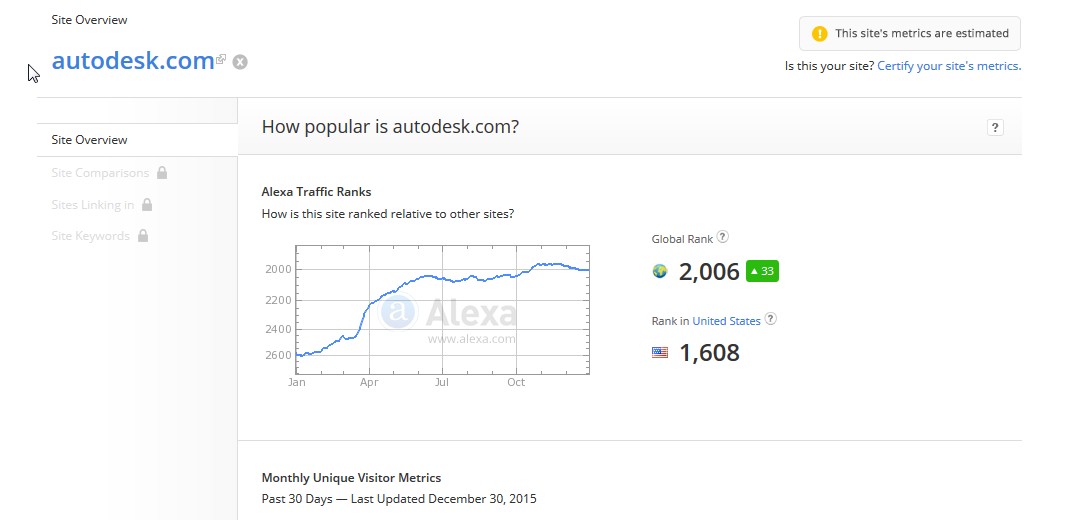Click the Alexa traffic rank graph

tap(442, 310)
